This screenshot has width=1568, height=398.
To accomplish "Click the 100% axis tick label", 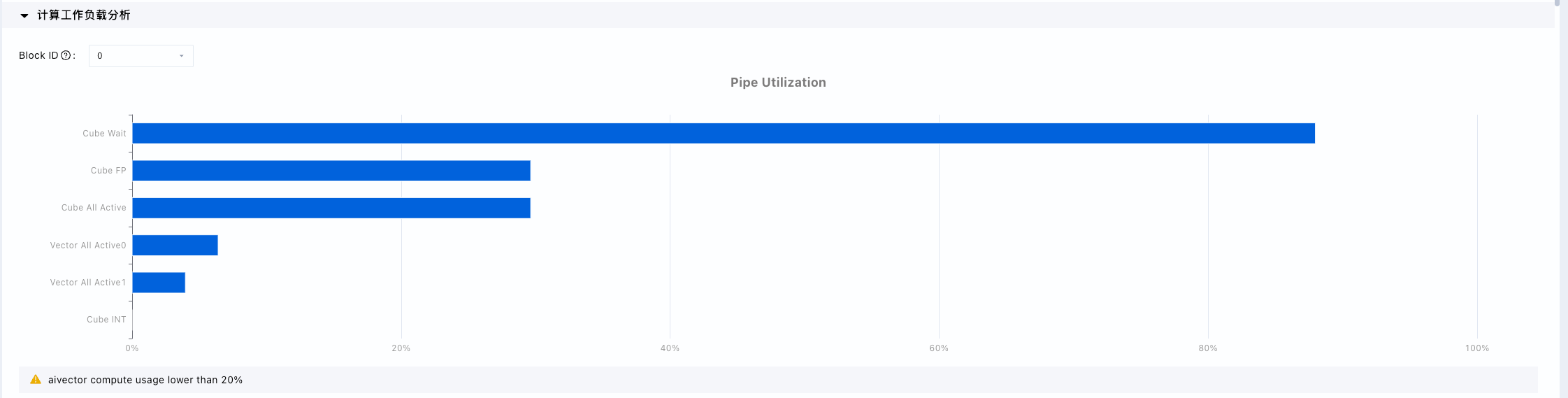I will coord(1477,348).
